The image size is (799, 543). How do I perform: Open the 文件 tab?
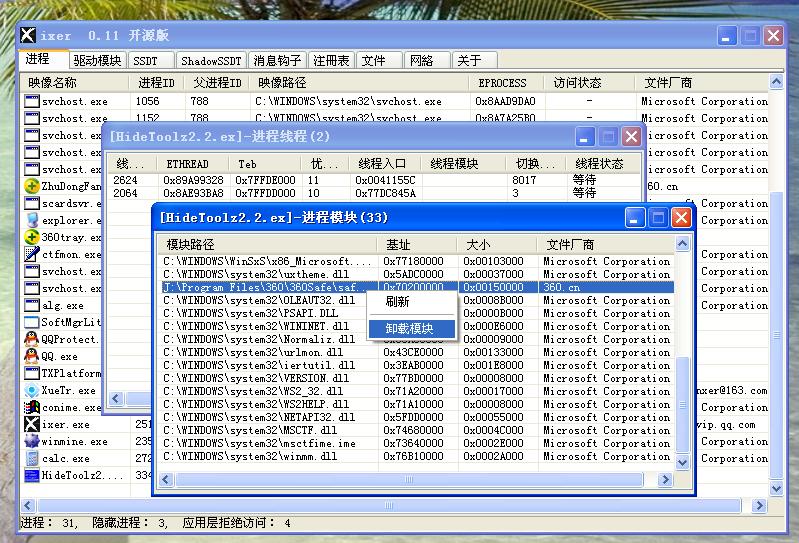click(379, 61)
